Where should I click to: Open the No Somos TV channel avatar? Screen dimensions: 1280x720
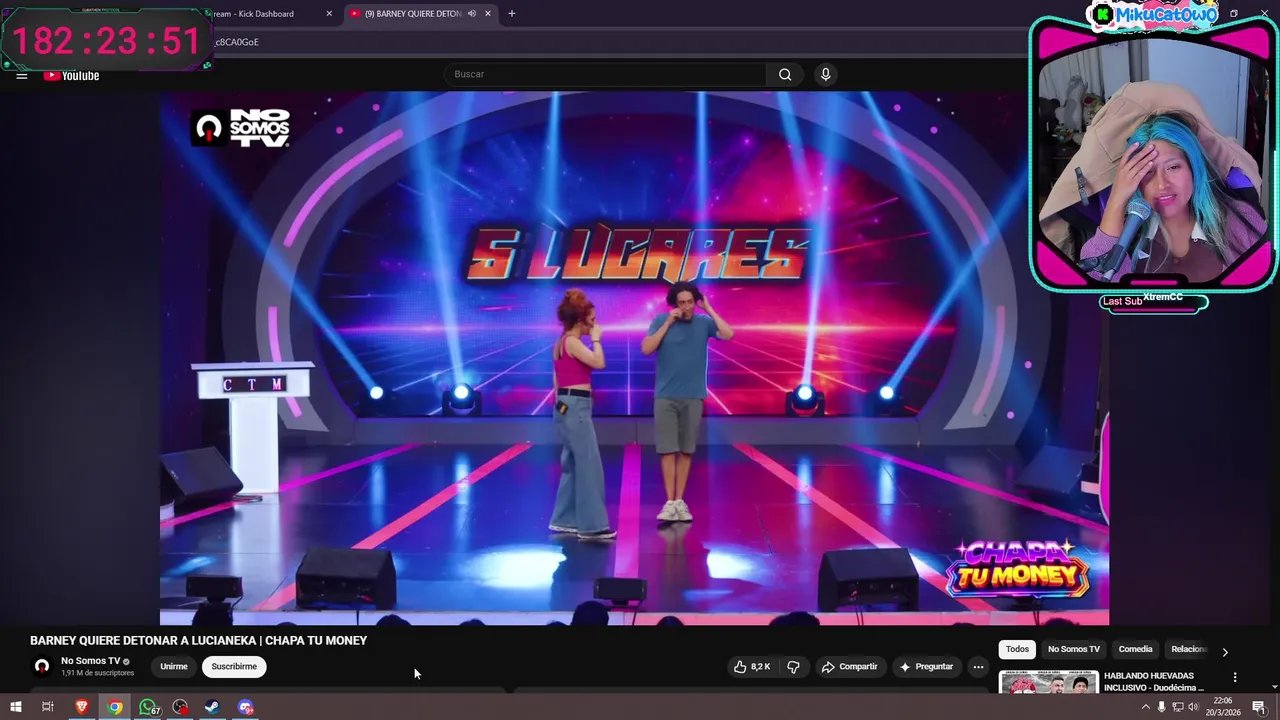tap(42, 666)
